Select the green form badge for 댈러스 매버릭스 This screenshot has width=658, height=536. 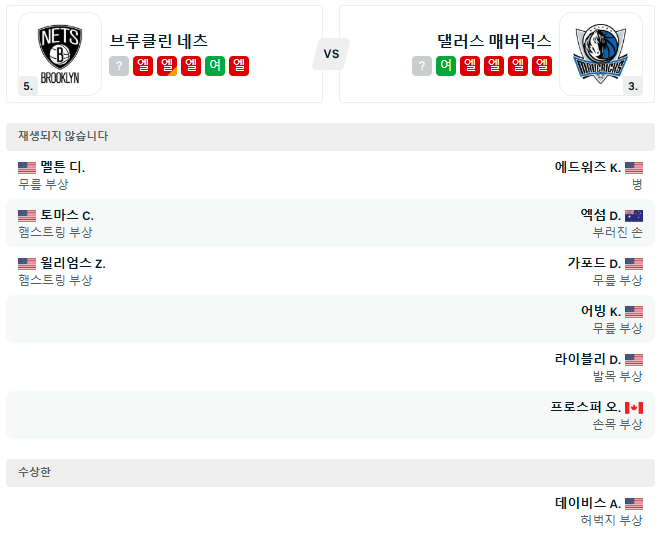(446, 66)
